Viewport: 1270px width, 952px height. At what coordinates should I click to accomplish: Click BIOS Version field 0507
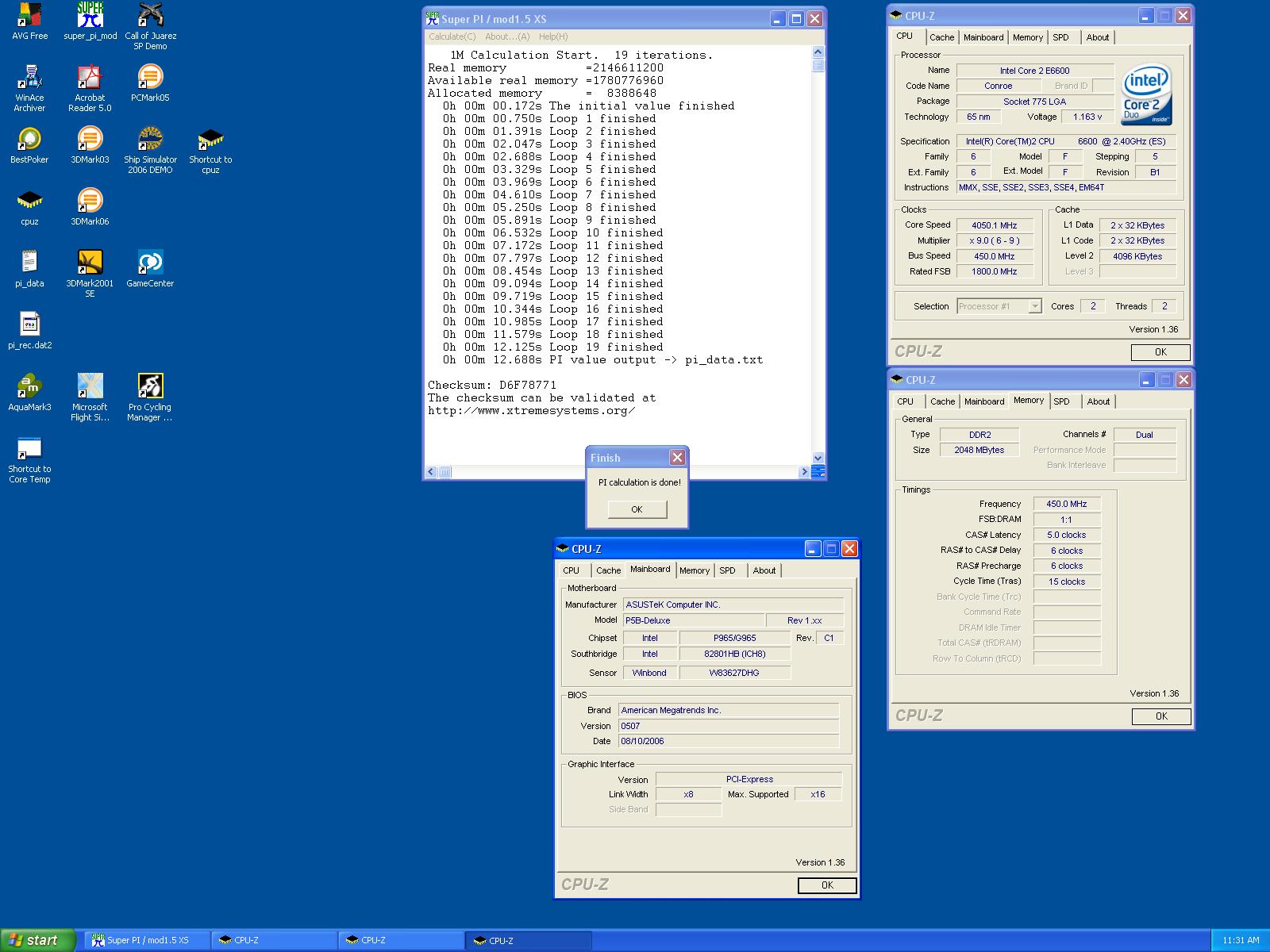[729, 726]
